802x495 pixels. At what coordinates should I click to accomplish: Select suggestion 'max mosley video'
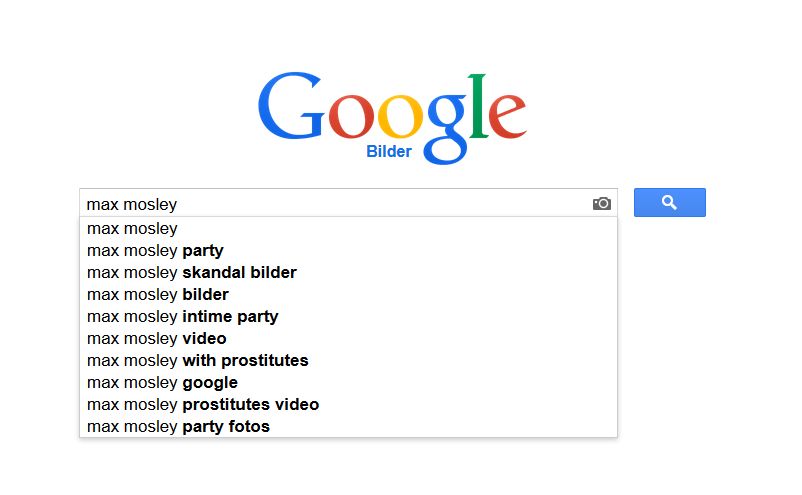pyautogui.click(x=348, y=339)
